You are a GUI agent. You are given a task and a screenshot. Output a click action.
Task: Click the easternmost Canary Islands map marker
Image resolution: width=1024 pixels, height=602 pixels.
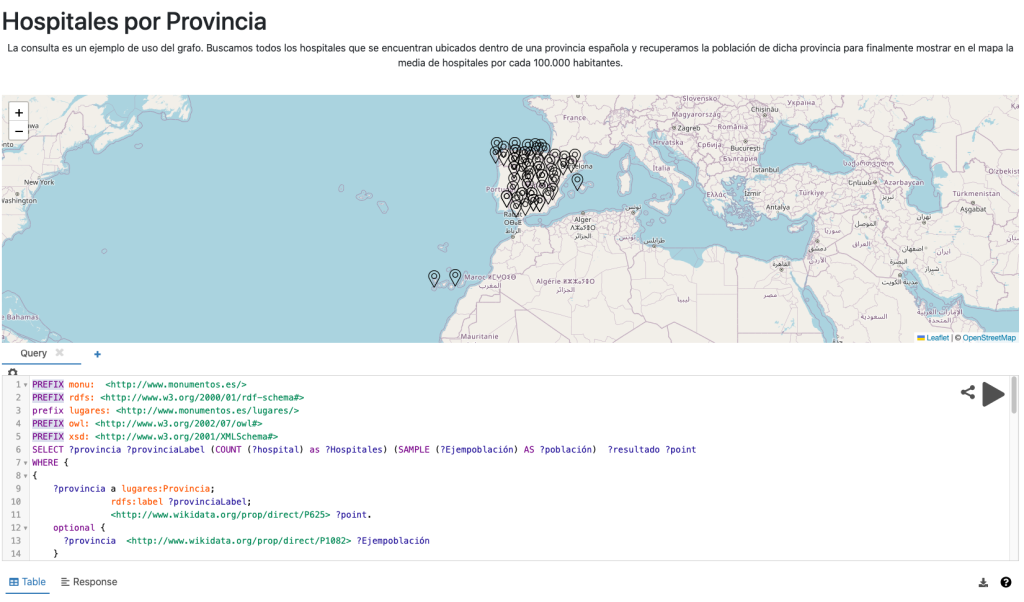(455, 277)
